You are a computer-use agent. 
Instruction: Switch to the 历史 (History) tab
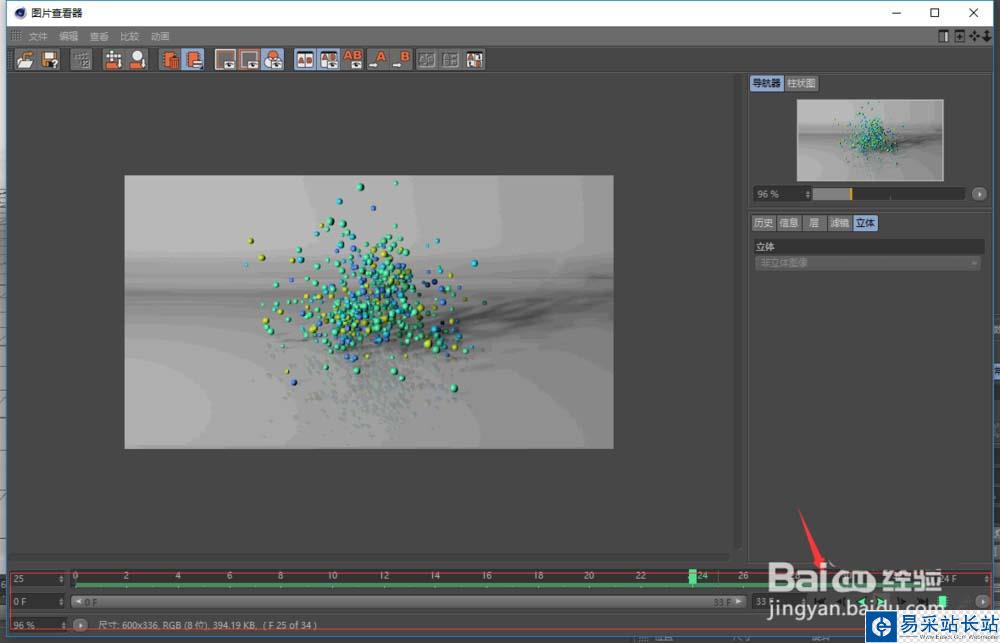tap(763, 223)
